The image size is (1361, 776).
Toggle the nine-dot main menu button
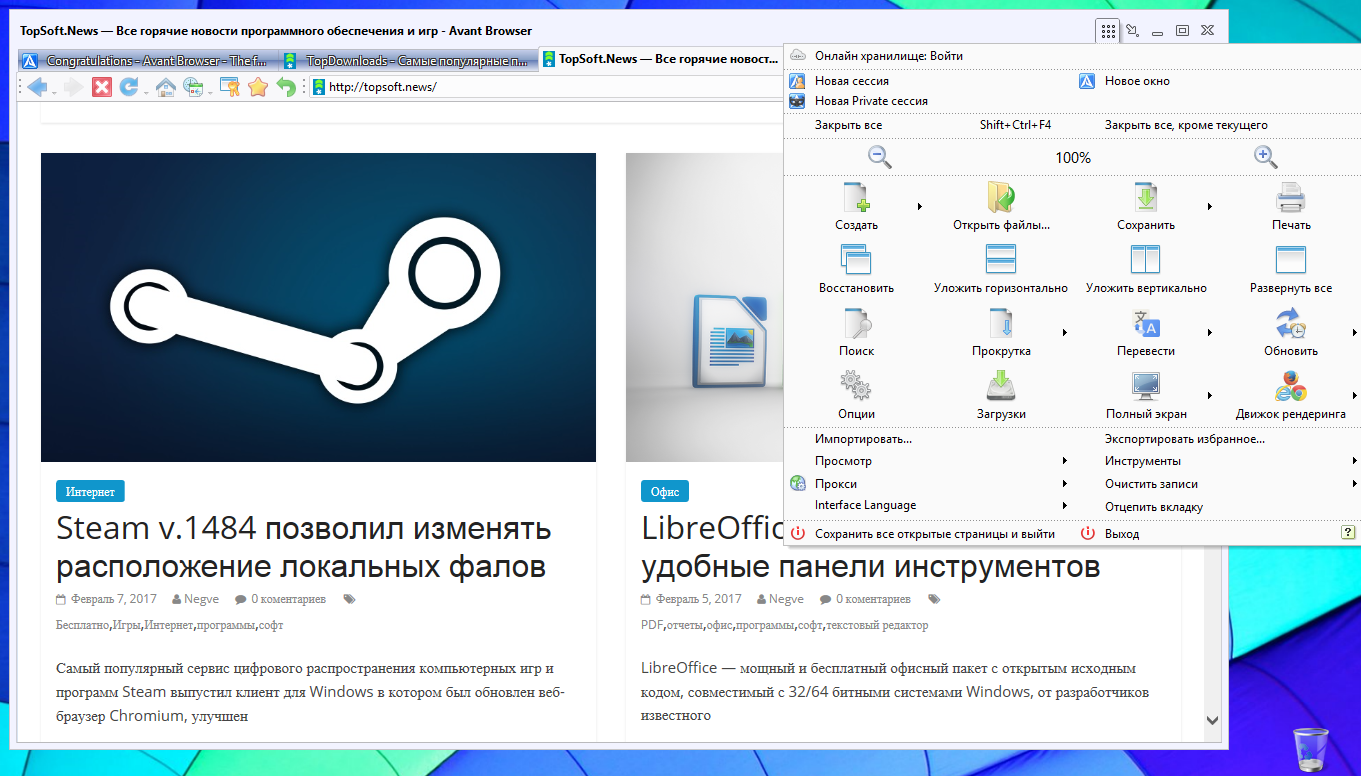pyautogui.click(x=1108, y=31)
